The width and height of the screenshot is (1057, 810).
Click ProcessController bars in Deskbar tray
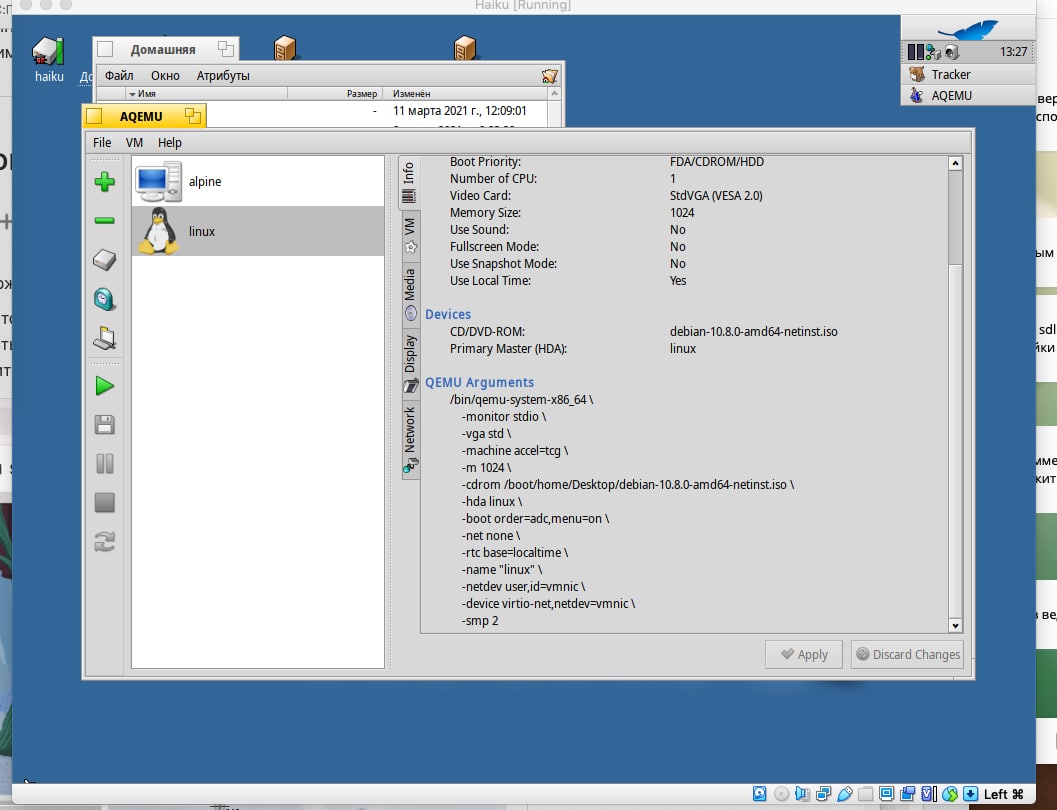tap(915, 52)
